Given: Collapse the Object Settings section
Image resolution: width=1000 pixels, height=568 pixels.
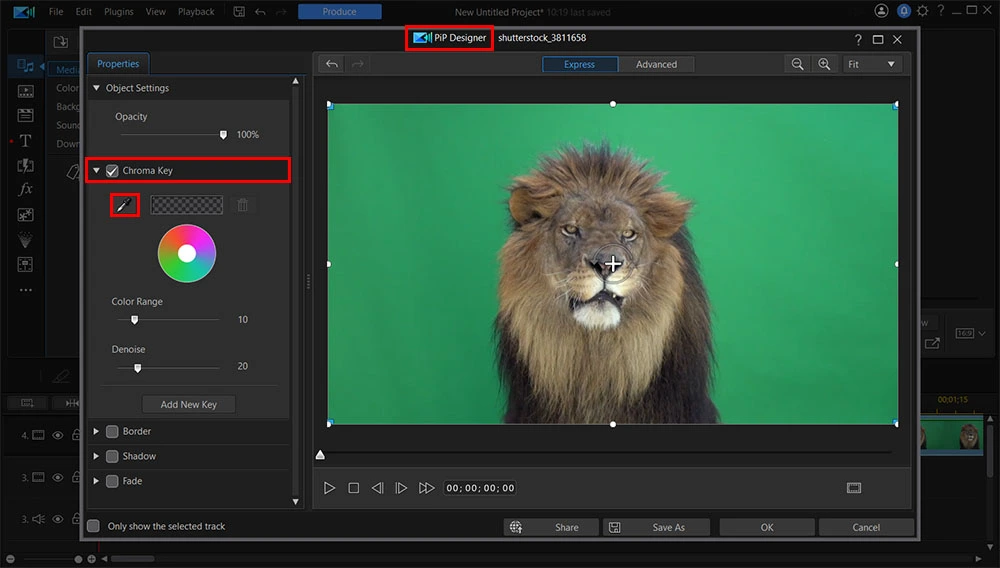Looking at the screenshot, I should pos(96,88).
